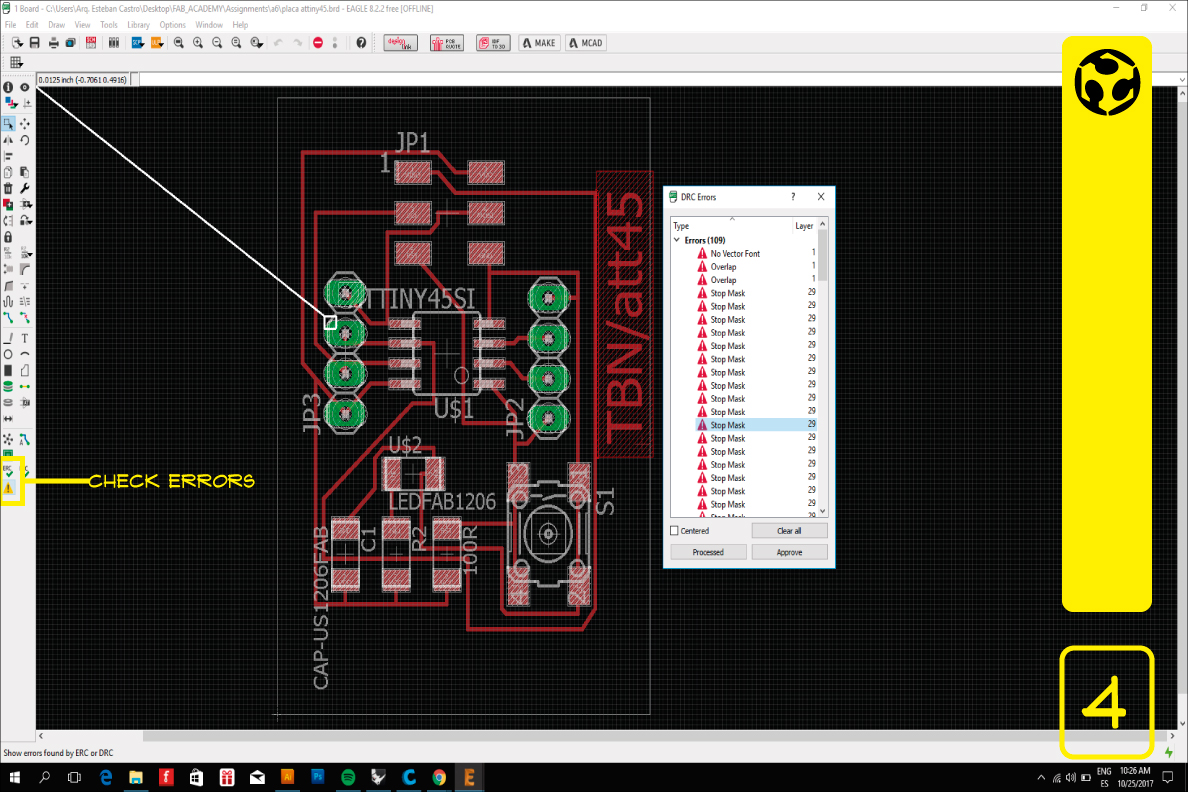Click the Clear all button
Viewport: 1188px width, 792px height.
(x=789, y=531)
